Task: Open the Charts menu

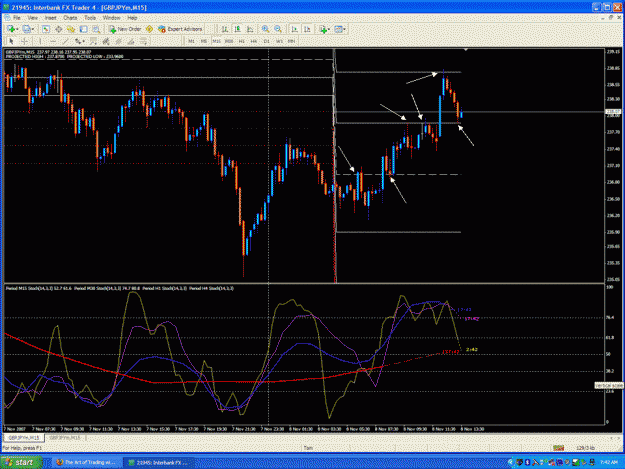Action: pyautogui.click(x=70, y=18)
